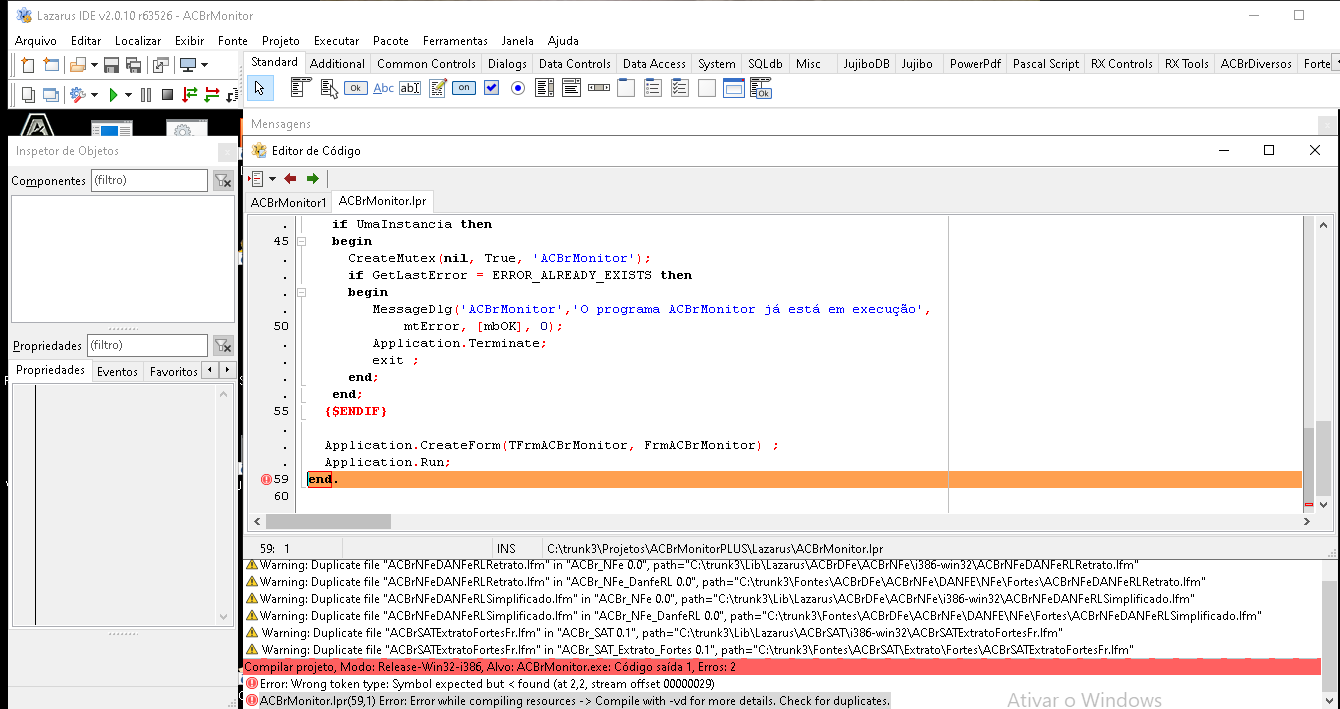Viewport: 1340px width, 709px height.
Task: Open the Projeto menu
Action: point(281,41)
